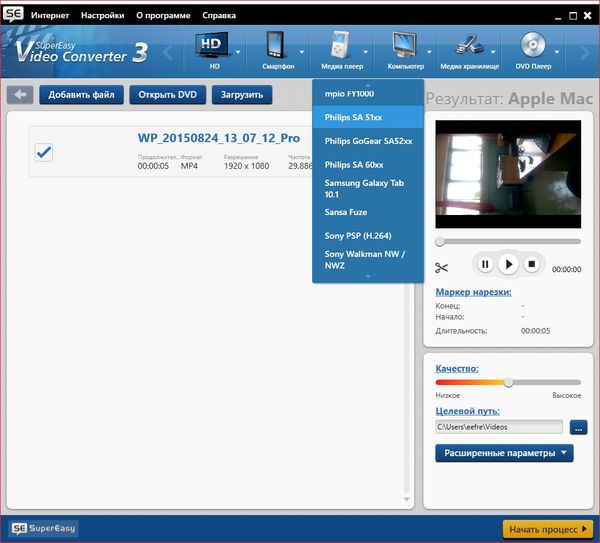Select the HD format category icon

213,45
